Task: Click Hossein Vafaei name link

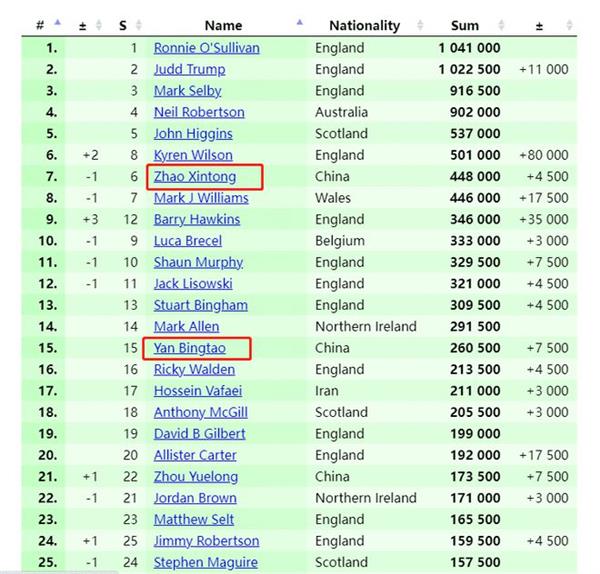Action: (198, 391)
